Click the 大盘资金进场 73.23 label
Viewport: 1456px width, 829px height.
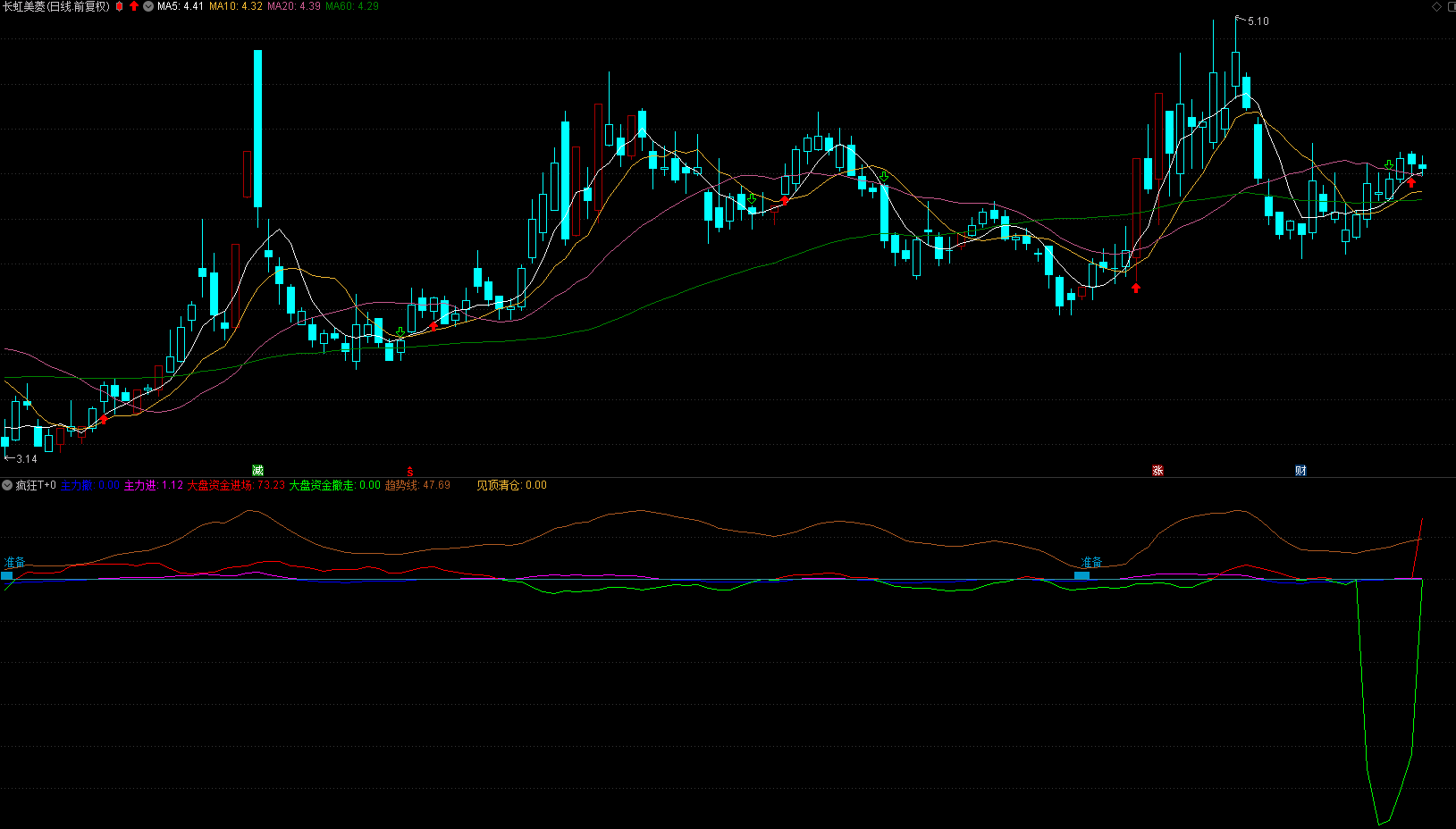coord(236,485)
